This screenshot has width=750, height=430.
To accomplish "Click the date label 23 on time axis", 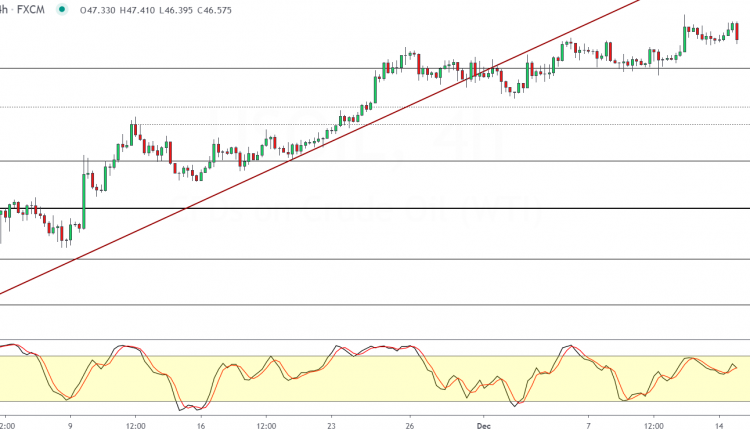I will tap(331, 426).
